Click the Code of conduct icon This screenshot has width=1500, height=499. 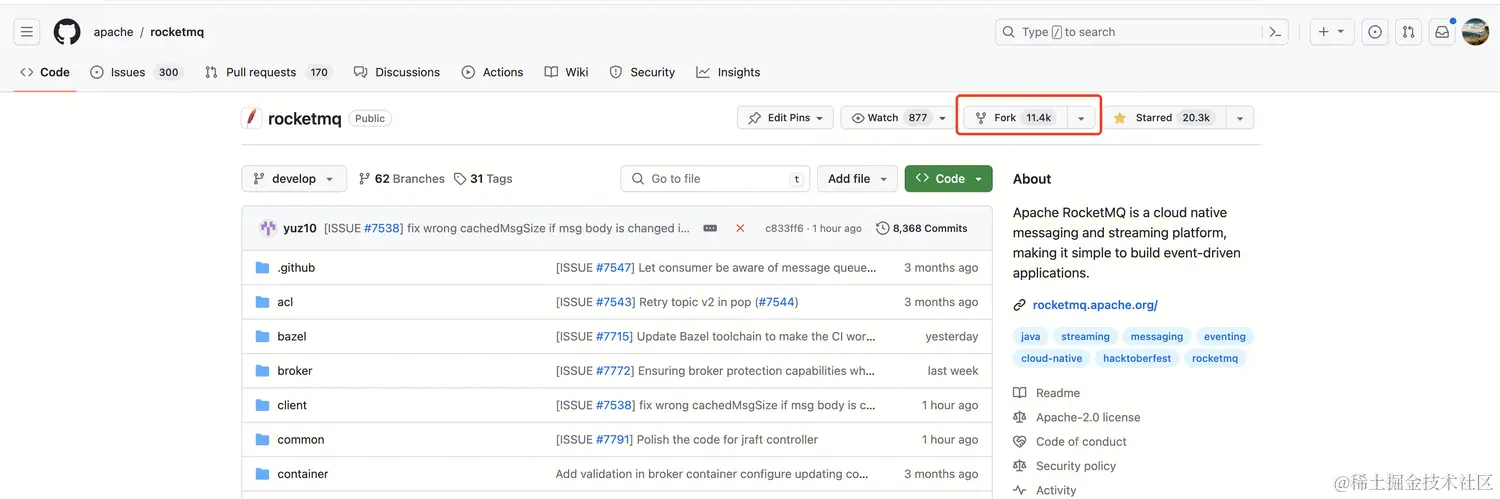pyautogui.click(x=1020, y=441)
